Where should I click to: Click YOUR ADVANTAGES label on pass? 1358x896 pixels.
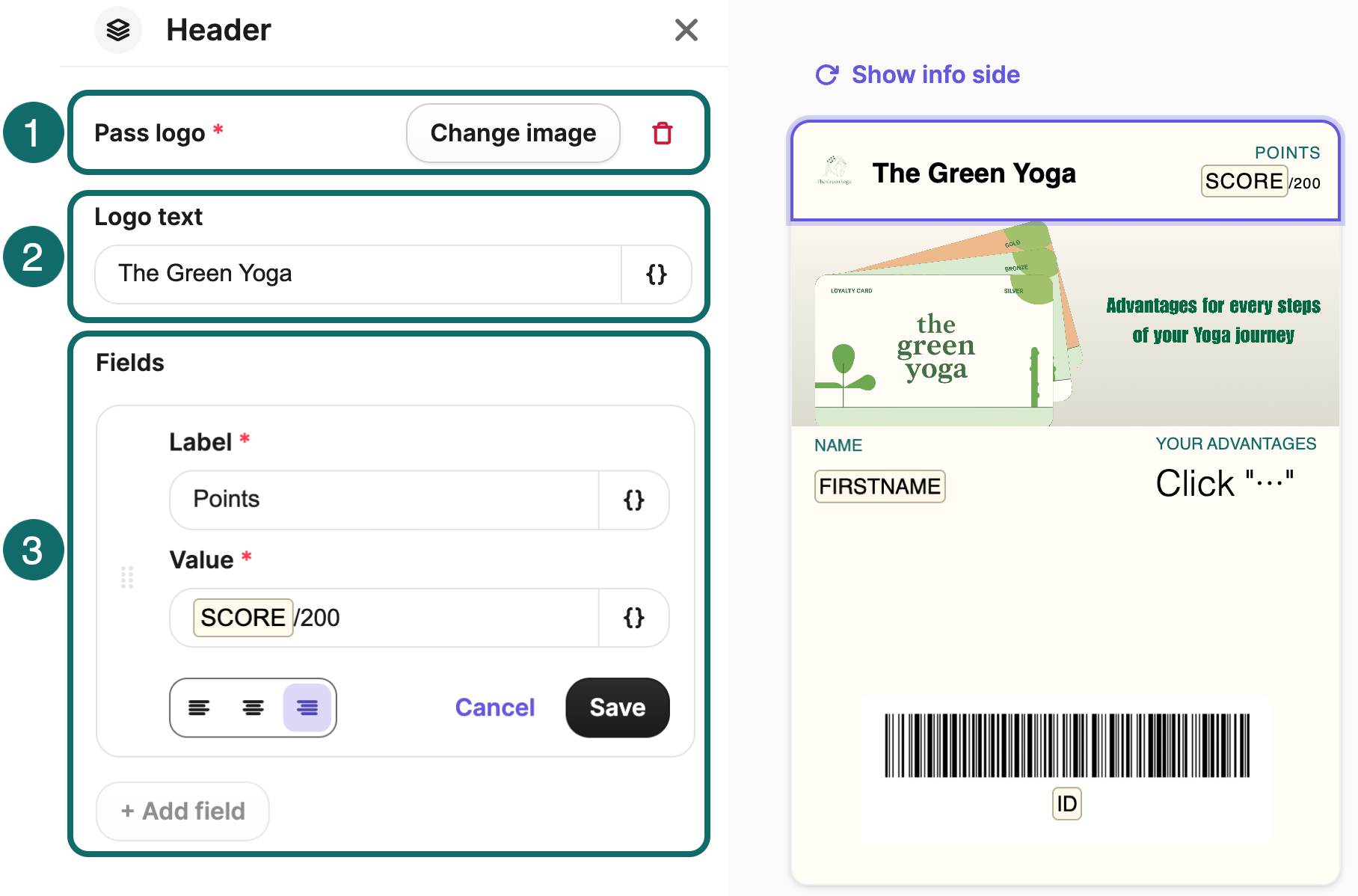point(1235,444)
